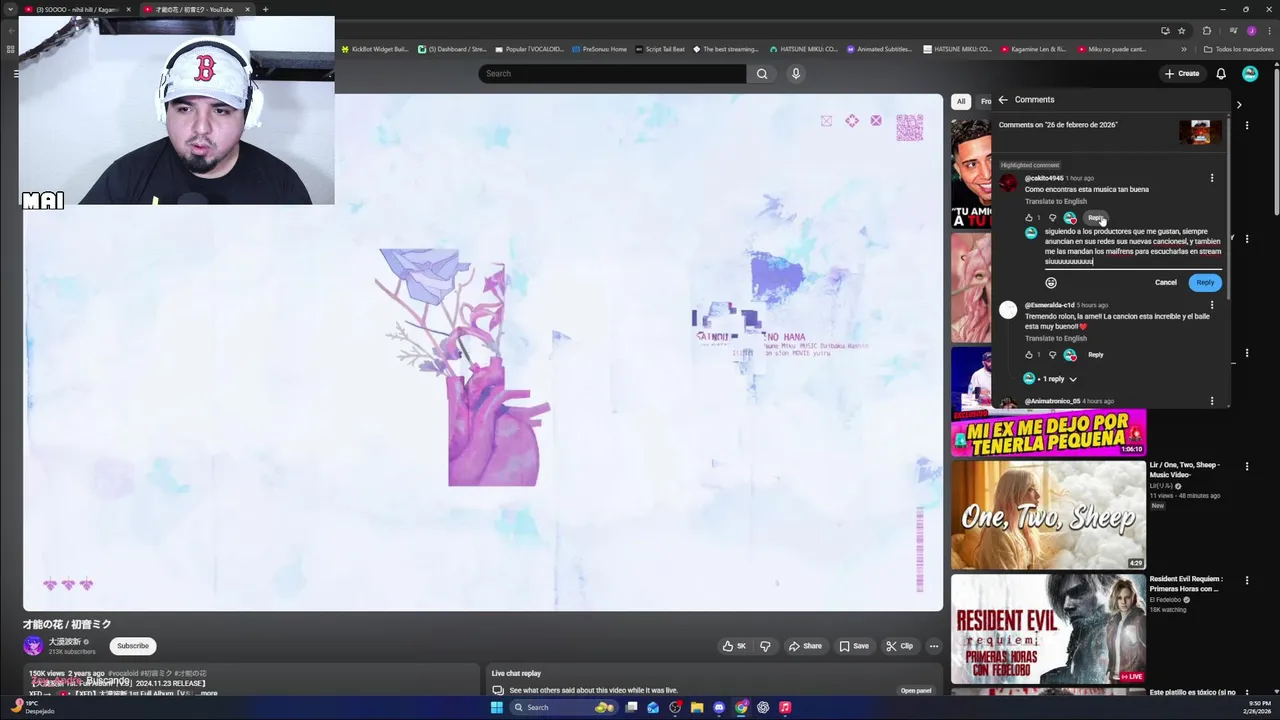Open options for One, Two, Sheep video

coord(1247,466)
